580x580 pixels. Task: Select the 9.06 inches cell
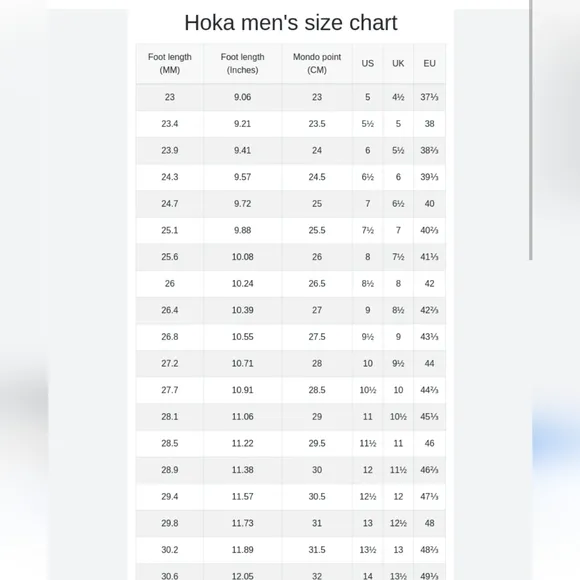pyautogui.click(x=242, y=97)
